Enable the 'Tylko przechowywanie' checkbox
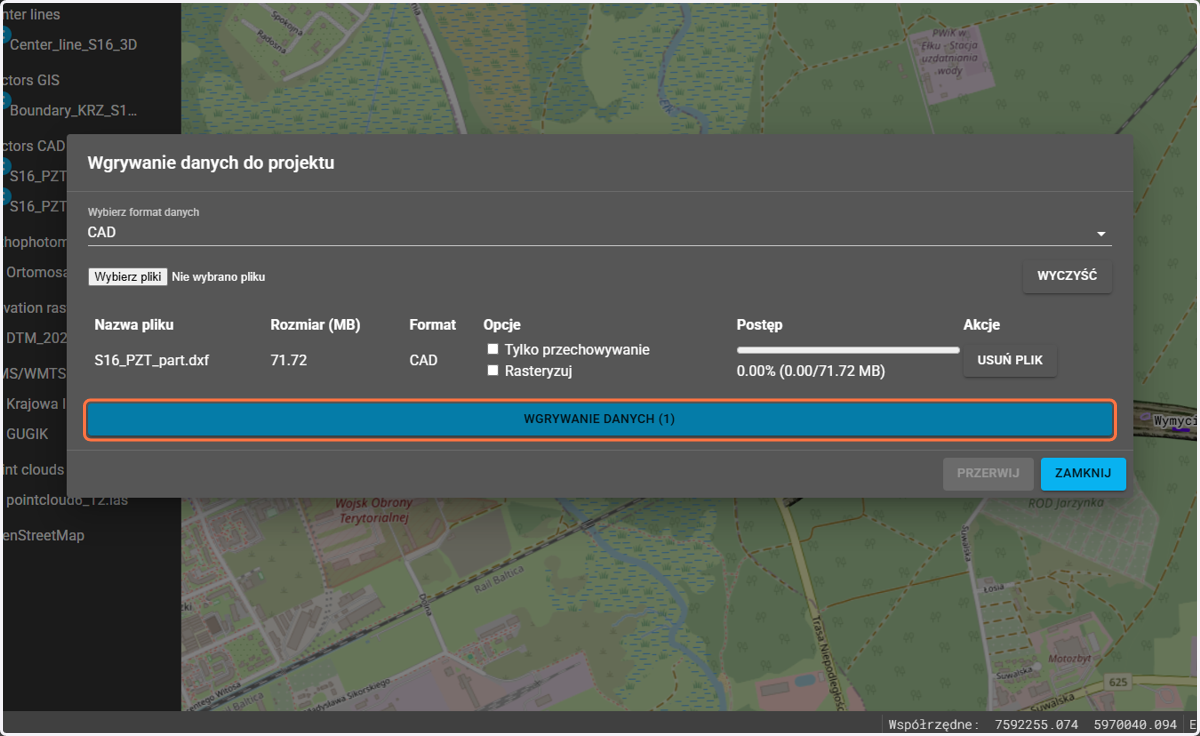 tap(493, 350)
